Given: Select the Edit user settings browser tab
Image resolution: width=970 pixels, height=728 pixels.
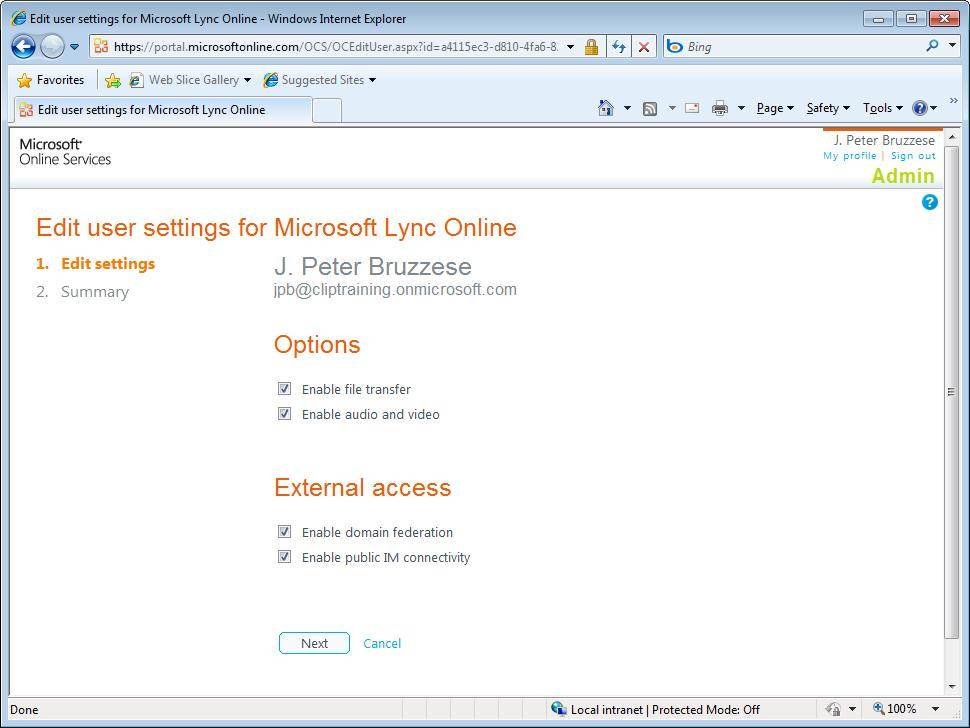Looking at the screenshot, I should tap(162, 109).
